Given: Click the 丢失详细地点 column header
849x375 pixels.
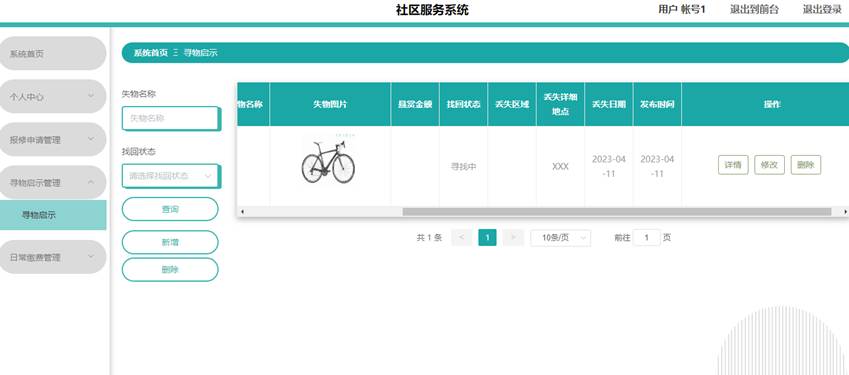Looking at the screenshot, I should pyautogui.click(x=560, y=104).
